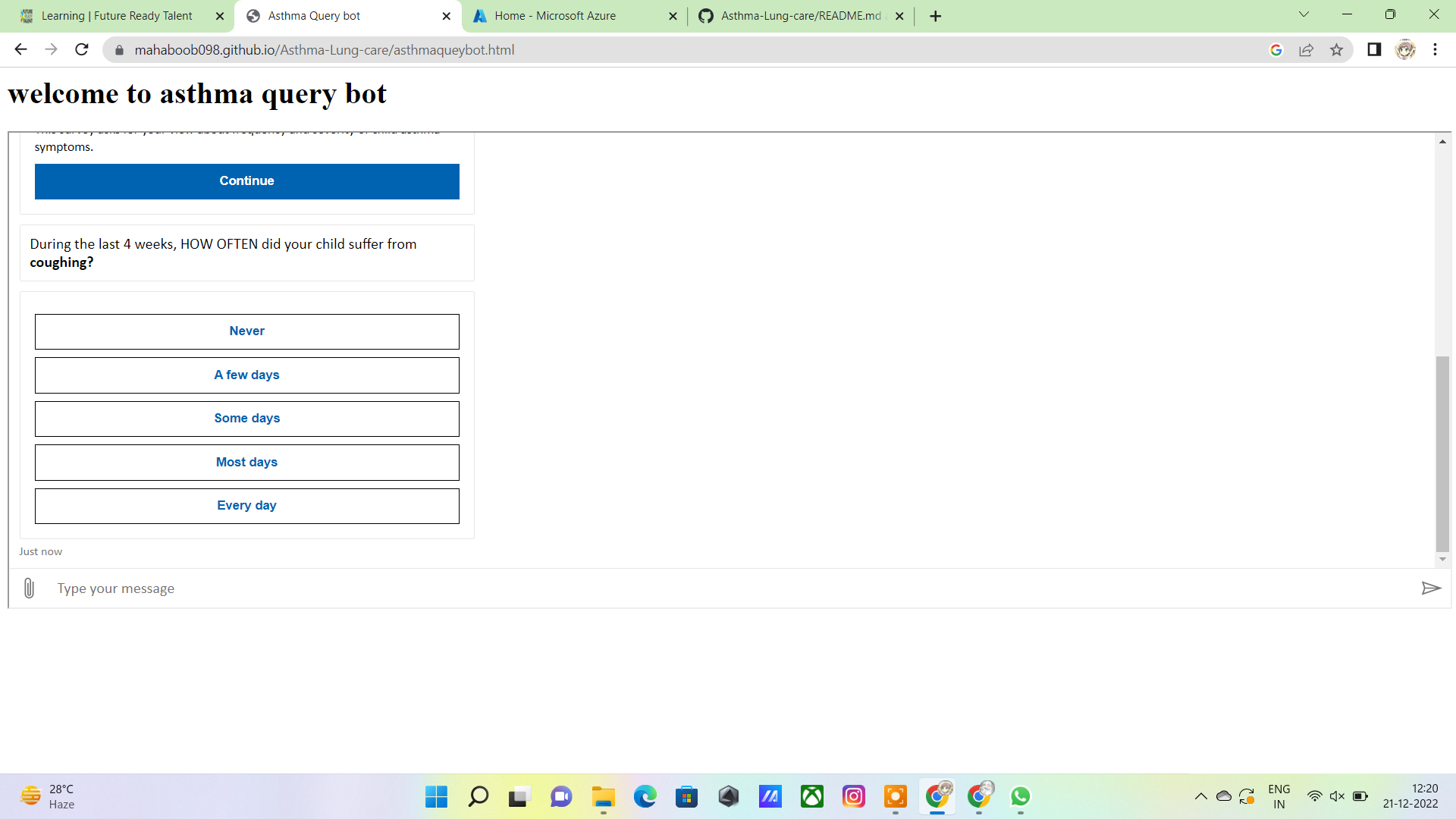Choose Some days option
Screen dimensions: 1456x819
pyautogui.click(x=247, y=419)
